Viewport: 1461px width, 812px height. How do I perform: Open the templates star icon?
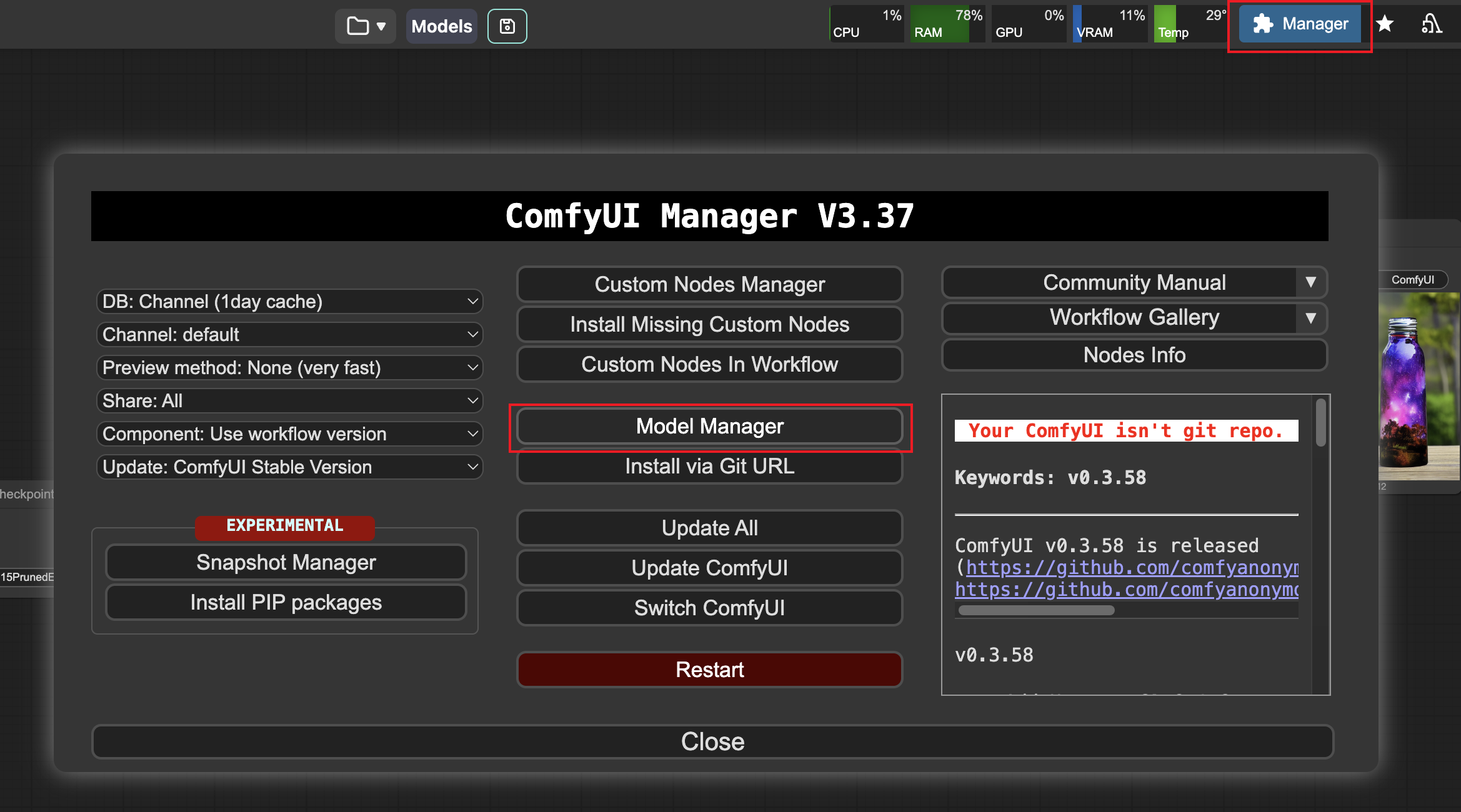point(1385,24)
